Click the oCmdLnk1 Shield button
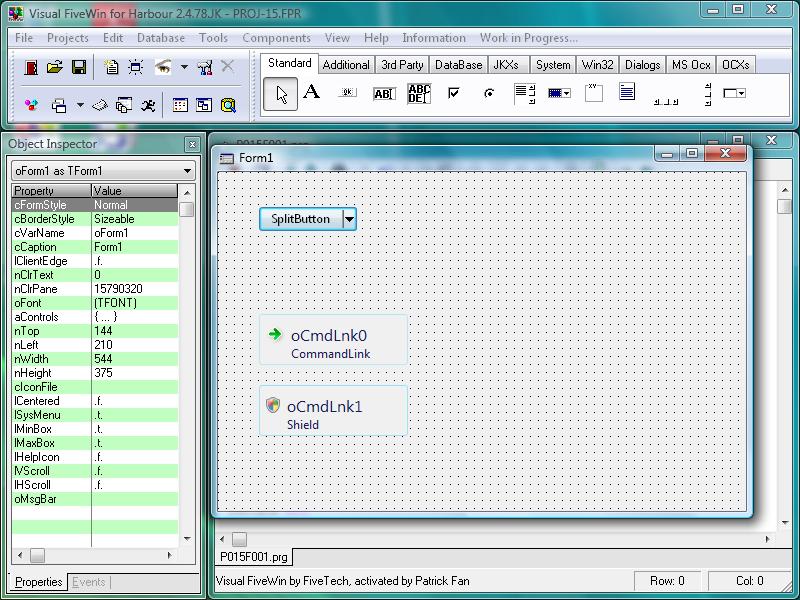The height and width of the screenshot is (600, 800). pos(333,411)
